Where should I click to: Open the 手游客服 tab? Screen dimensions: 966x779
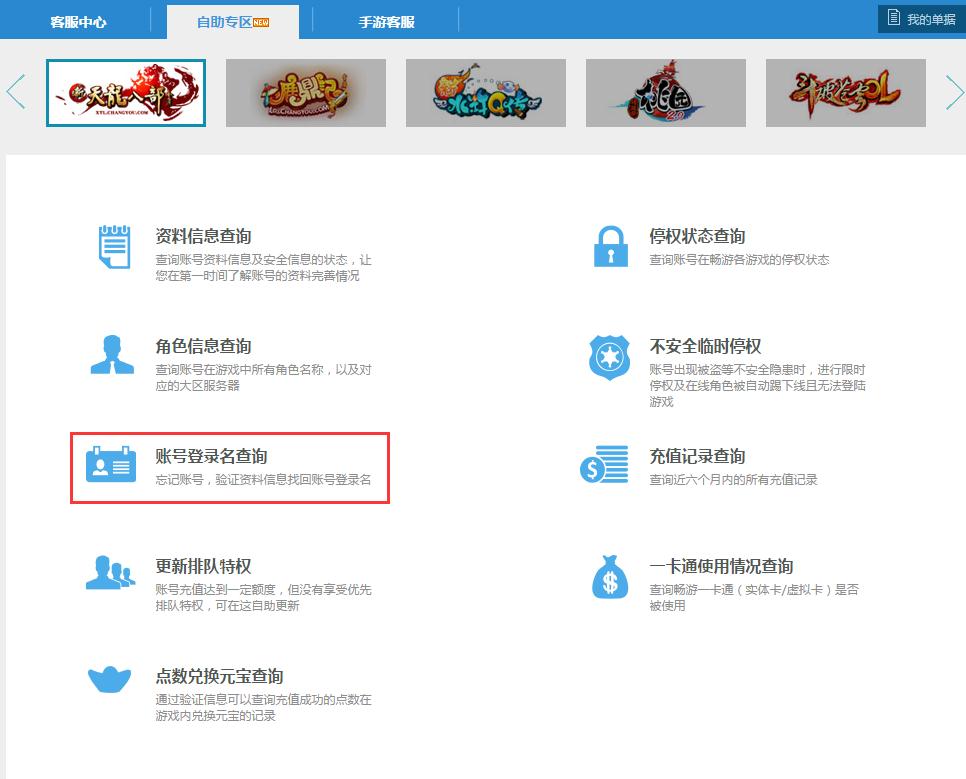(x=385, y=19)
